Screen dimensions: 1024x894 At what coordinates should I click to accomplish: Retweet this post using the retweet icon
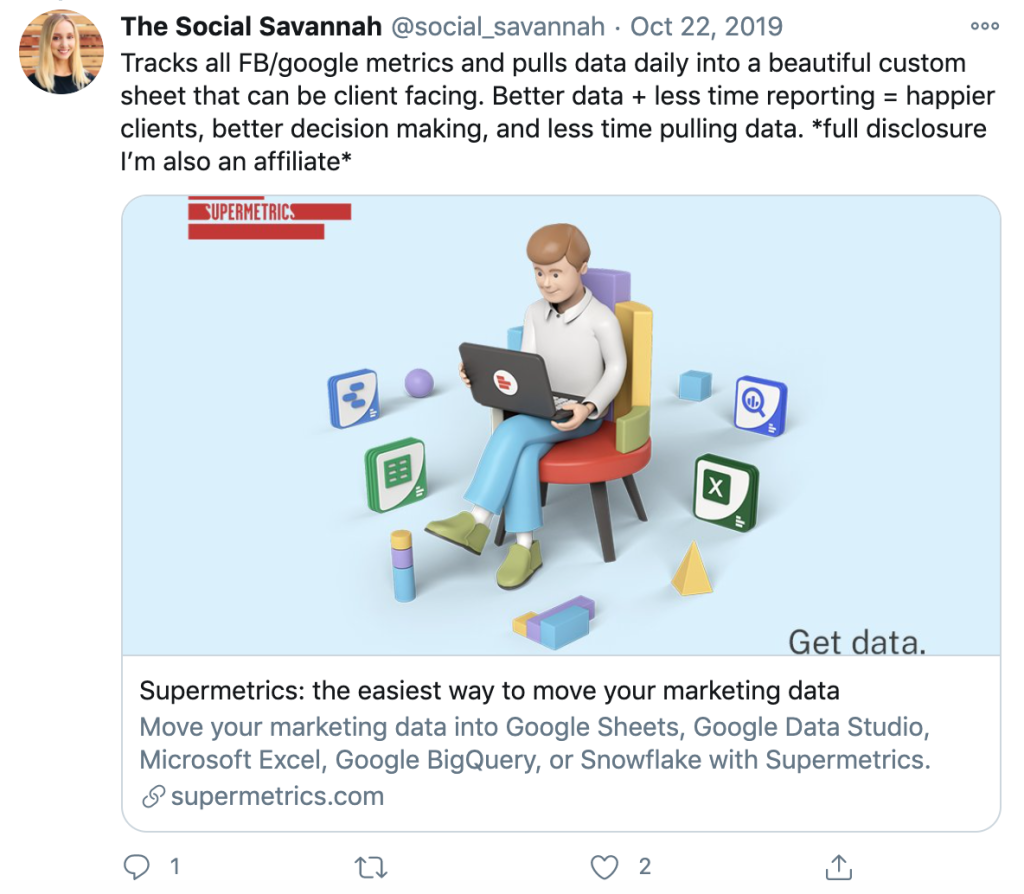click(371, 867)
